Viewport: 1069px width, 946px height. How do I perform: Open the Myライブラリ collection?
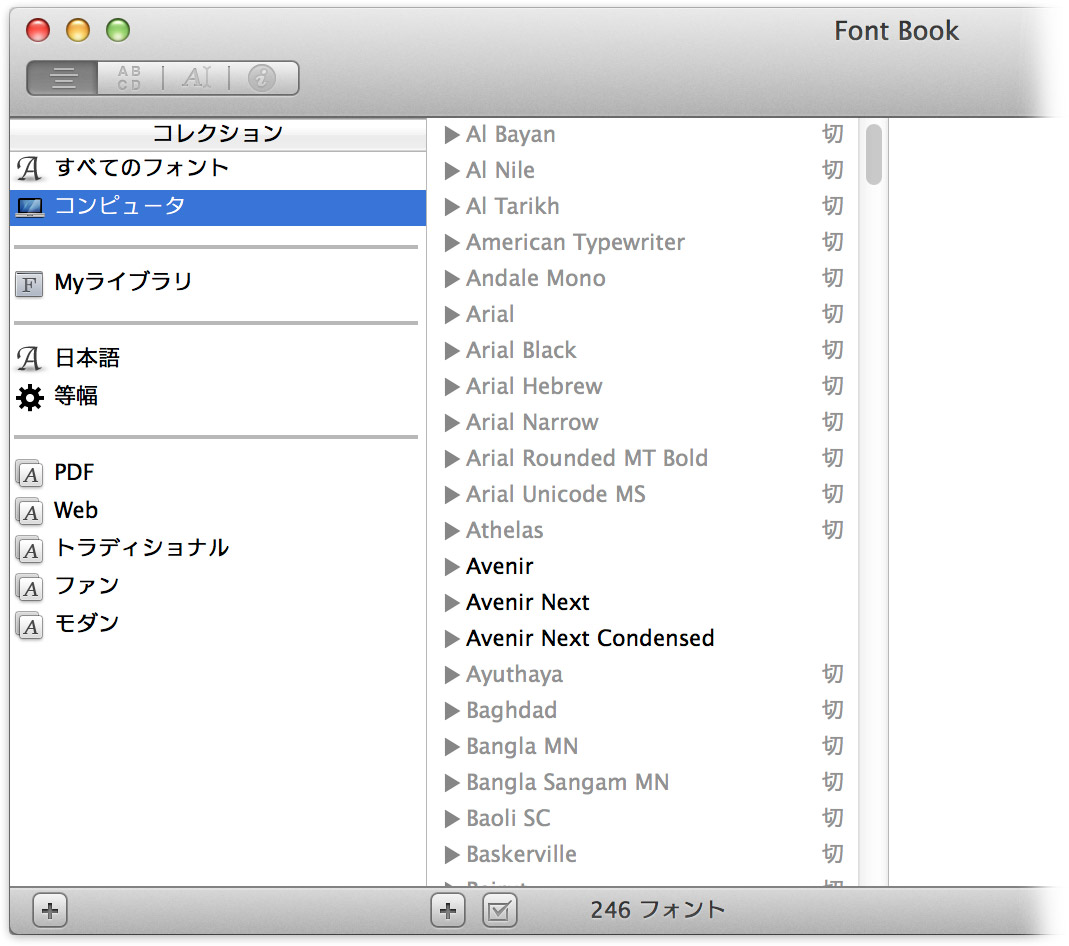218,282
